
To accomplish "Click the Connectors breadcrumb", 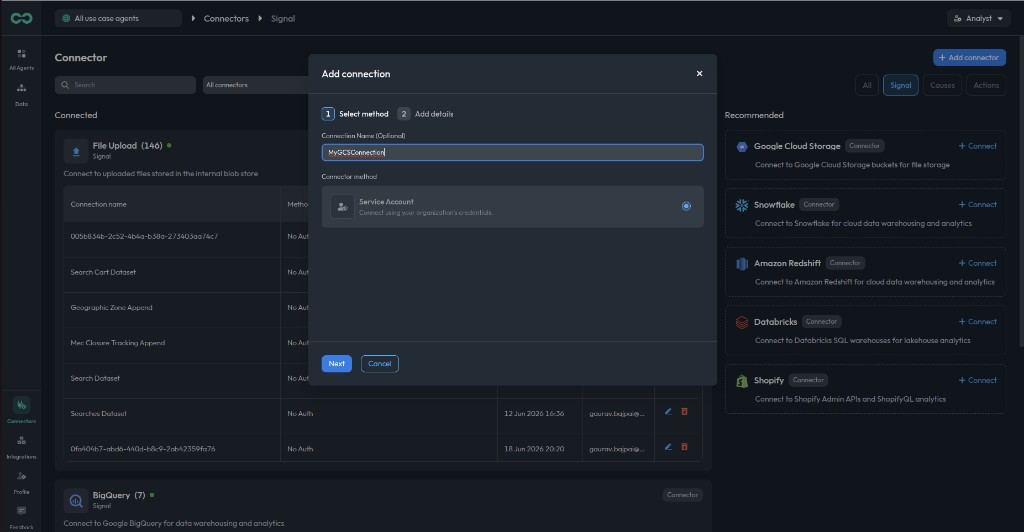I will pyautogui.click(x=226, y=18).
